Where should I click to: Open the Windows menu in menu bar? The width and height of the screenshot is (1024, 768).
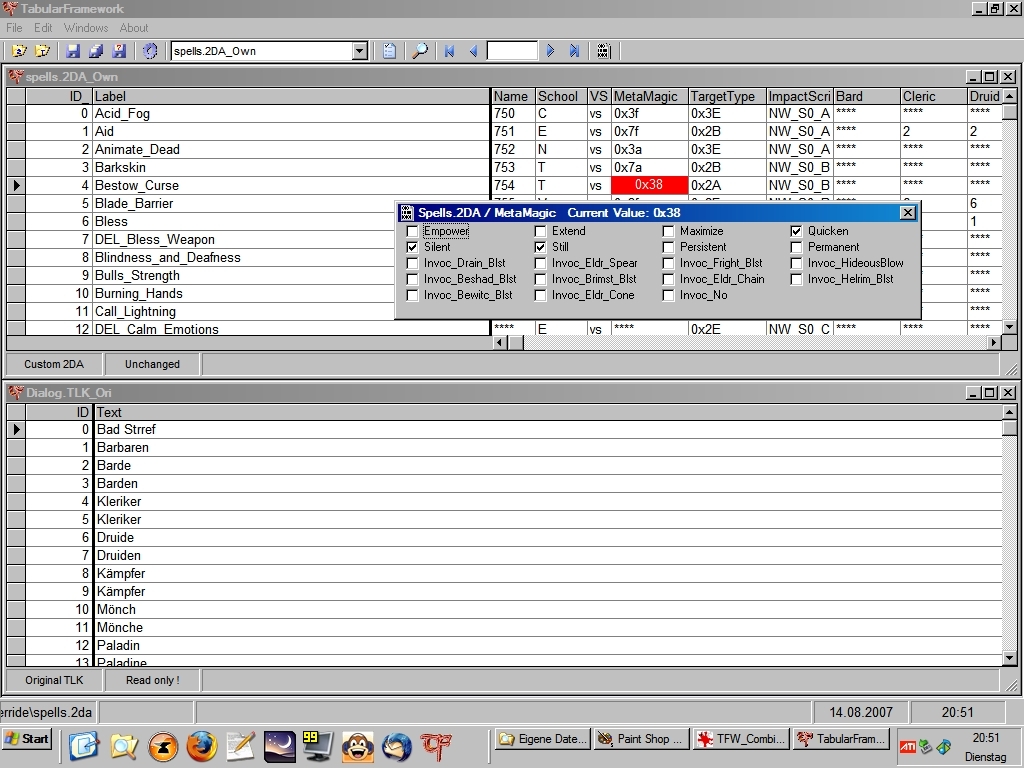(86, 28)
